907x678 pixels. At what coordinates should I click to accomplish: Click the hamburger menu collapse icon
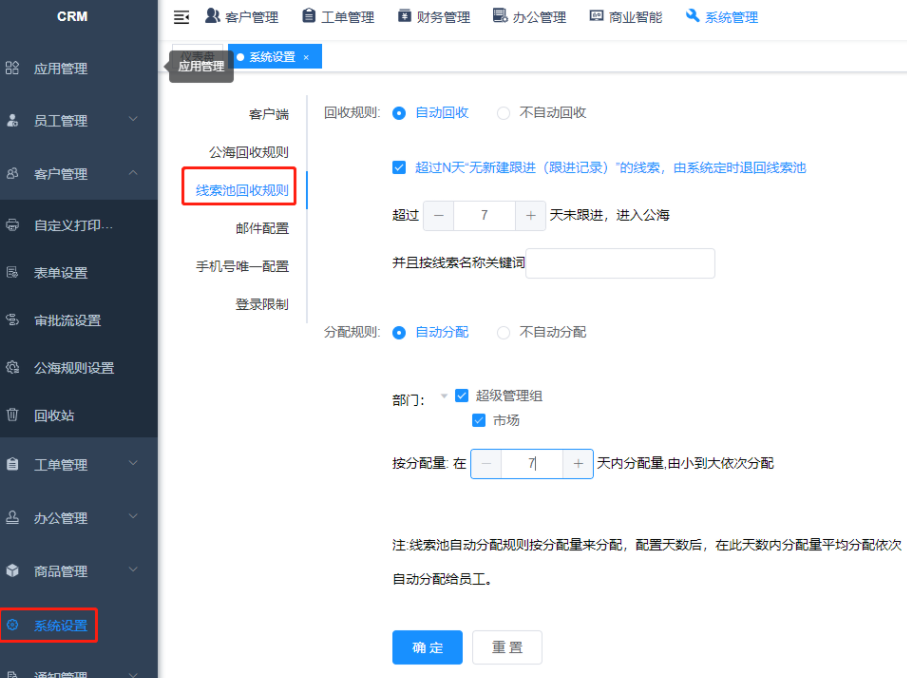[x=181, y=16]
